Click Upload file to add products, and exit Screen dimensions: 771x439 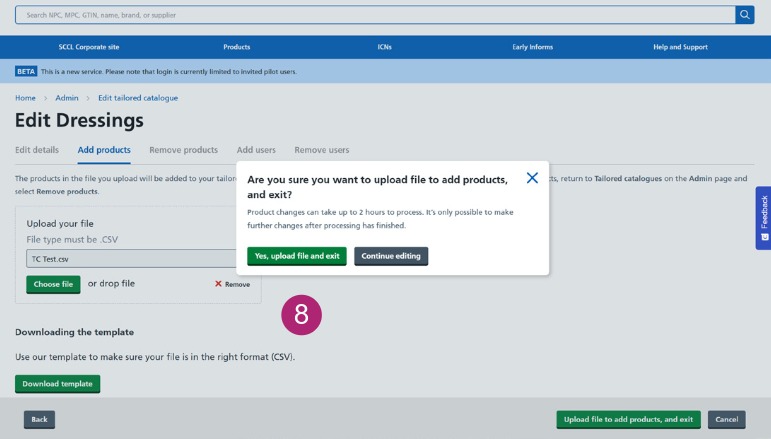coord(628,419)
